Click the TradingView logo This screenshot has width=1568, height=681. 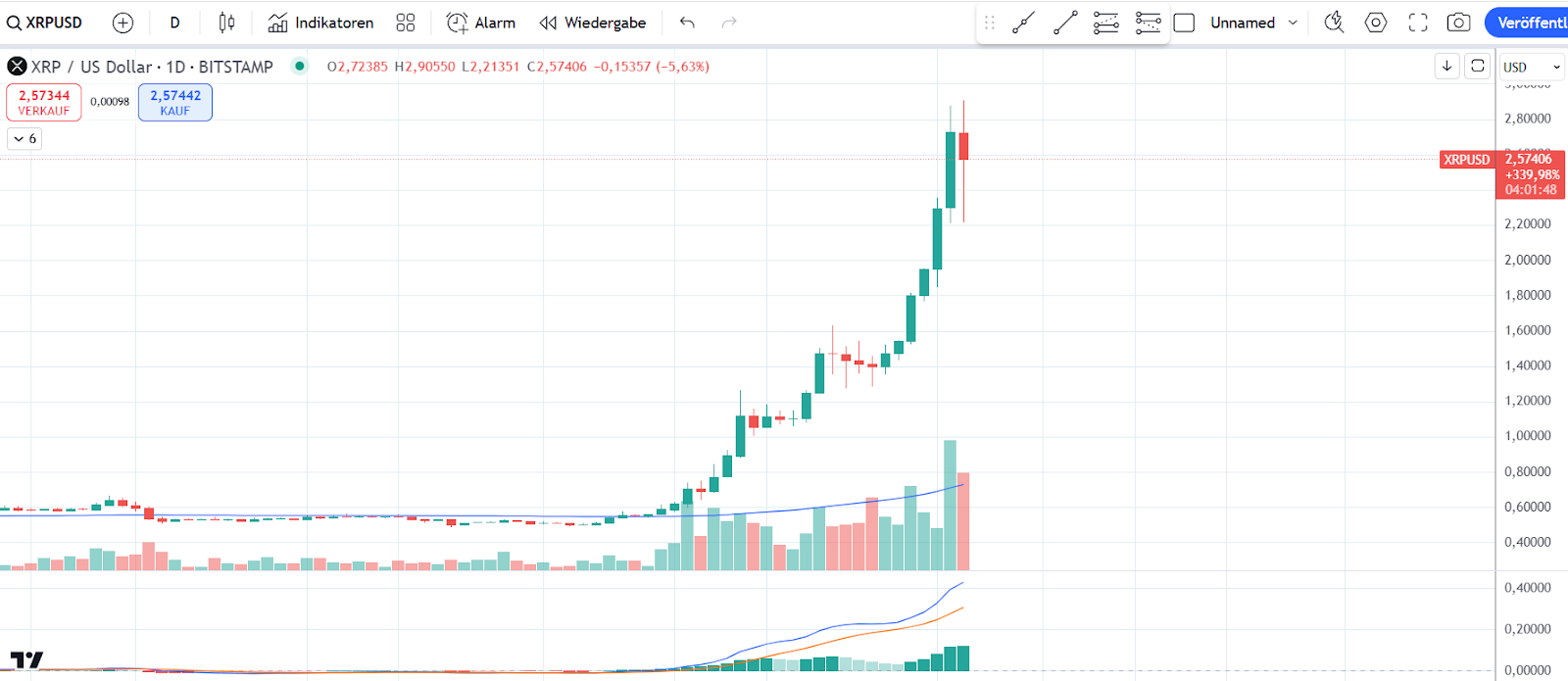(27, 659)
